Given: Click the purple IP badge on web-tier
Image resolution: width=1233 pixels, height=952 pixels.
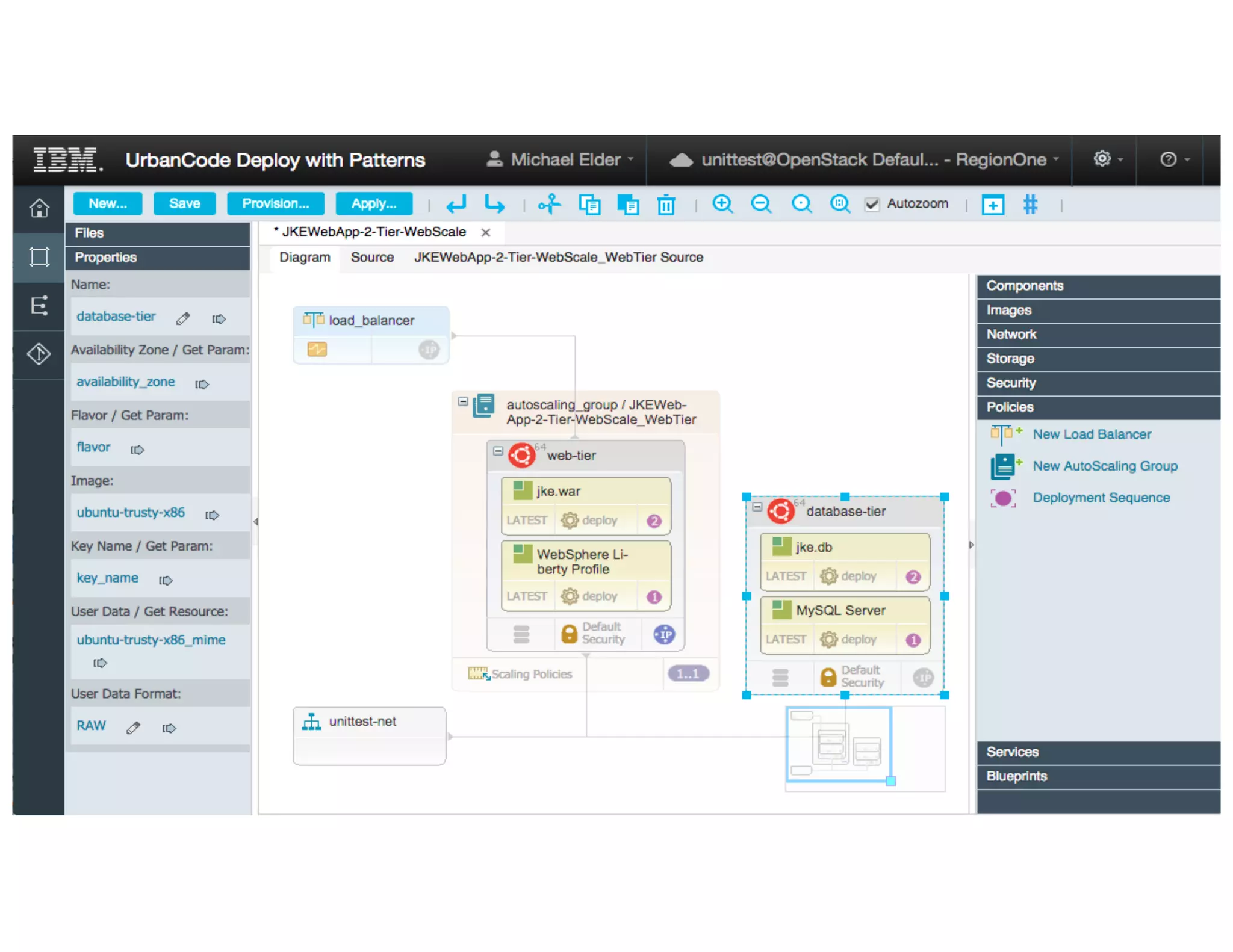Looking at the screenshot, I should tap(664, 634).
